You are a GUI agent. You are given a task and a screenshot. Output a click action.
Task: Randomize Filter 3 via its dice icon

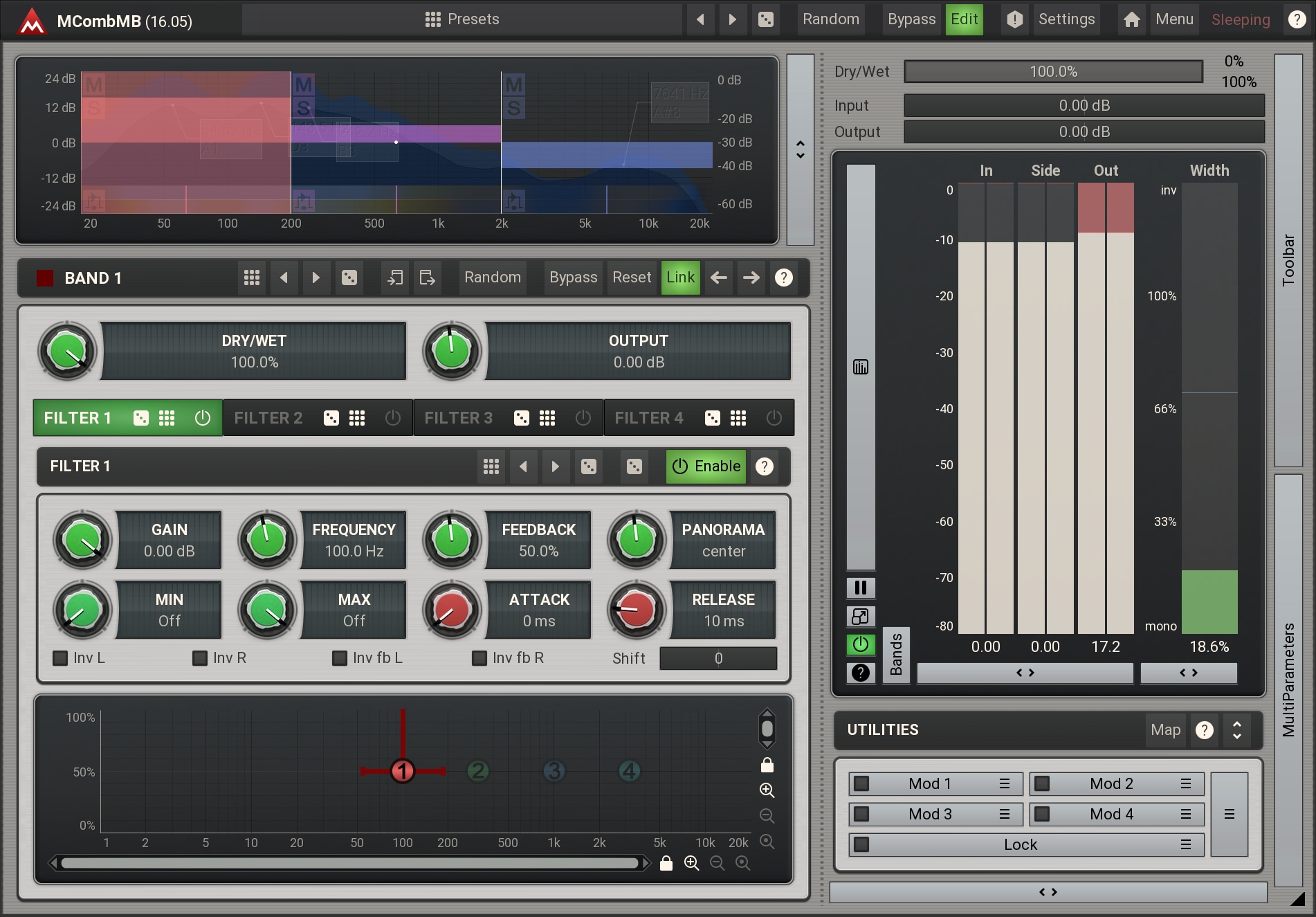point(522,418)
